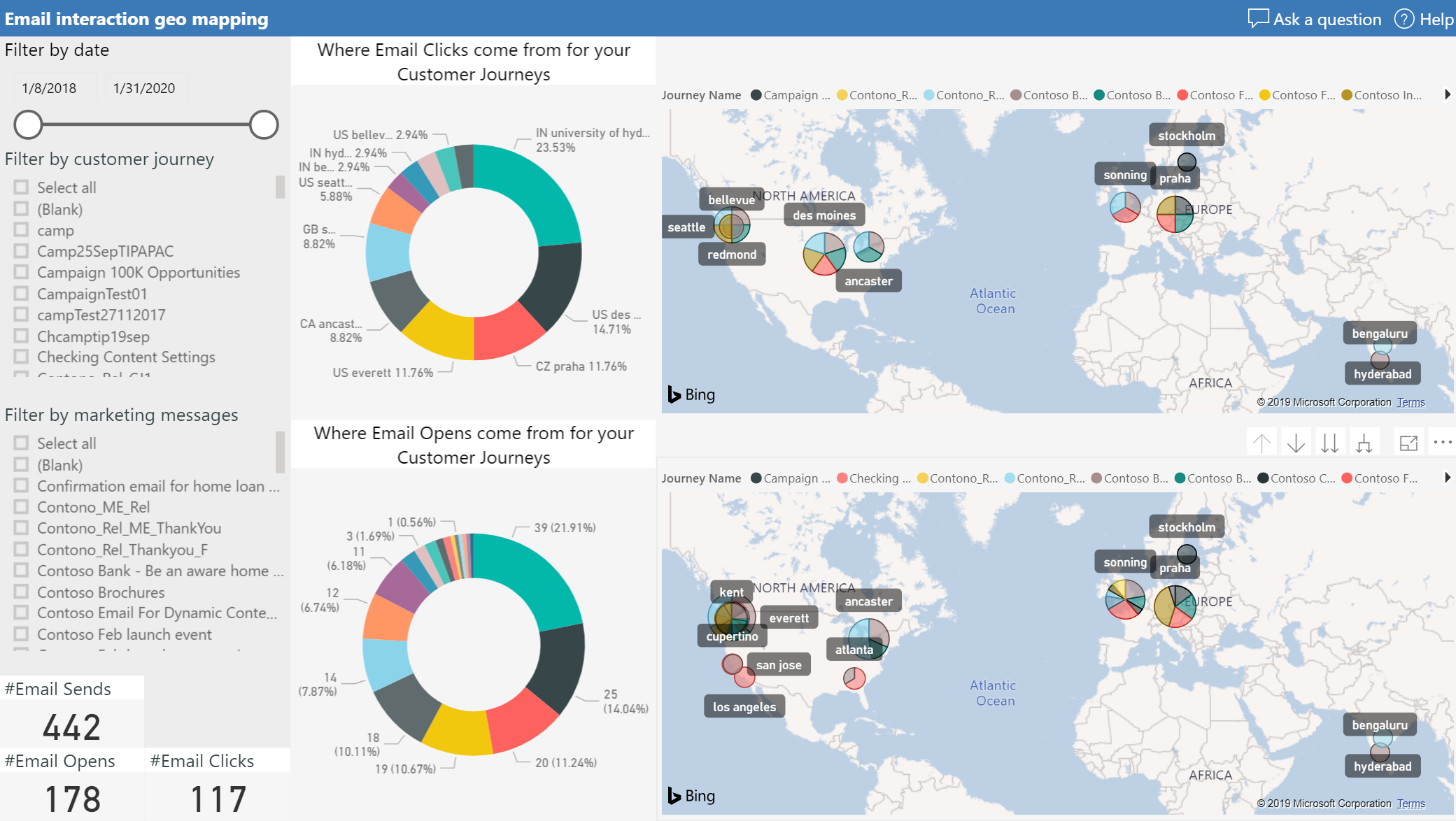Check the camp journey checkbox
1456x821 pixels.
pyautogui.click(x=21, y=230)
